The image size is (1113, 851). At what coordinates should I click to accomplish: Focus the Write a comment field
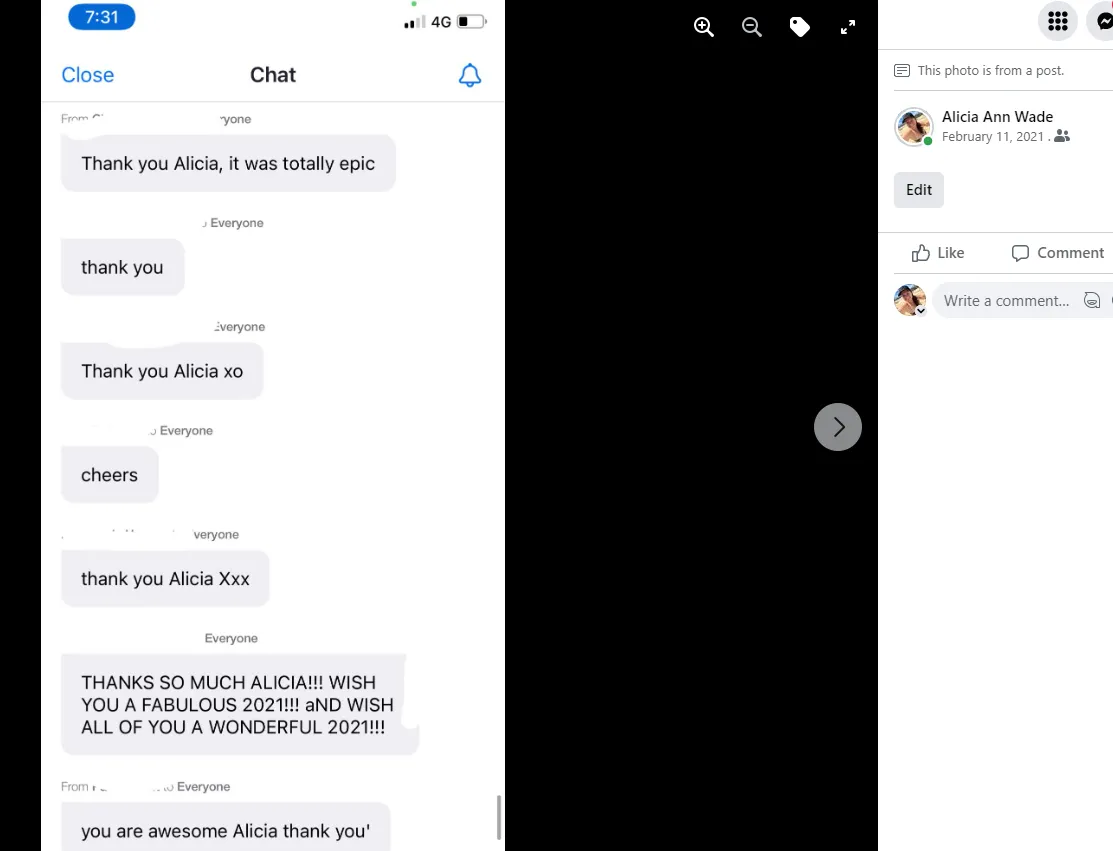tap(1006, 301)
